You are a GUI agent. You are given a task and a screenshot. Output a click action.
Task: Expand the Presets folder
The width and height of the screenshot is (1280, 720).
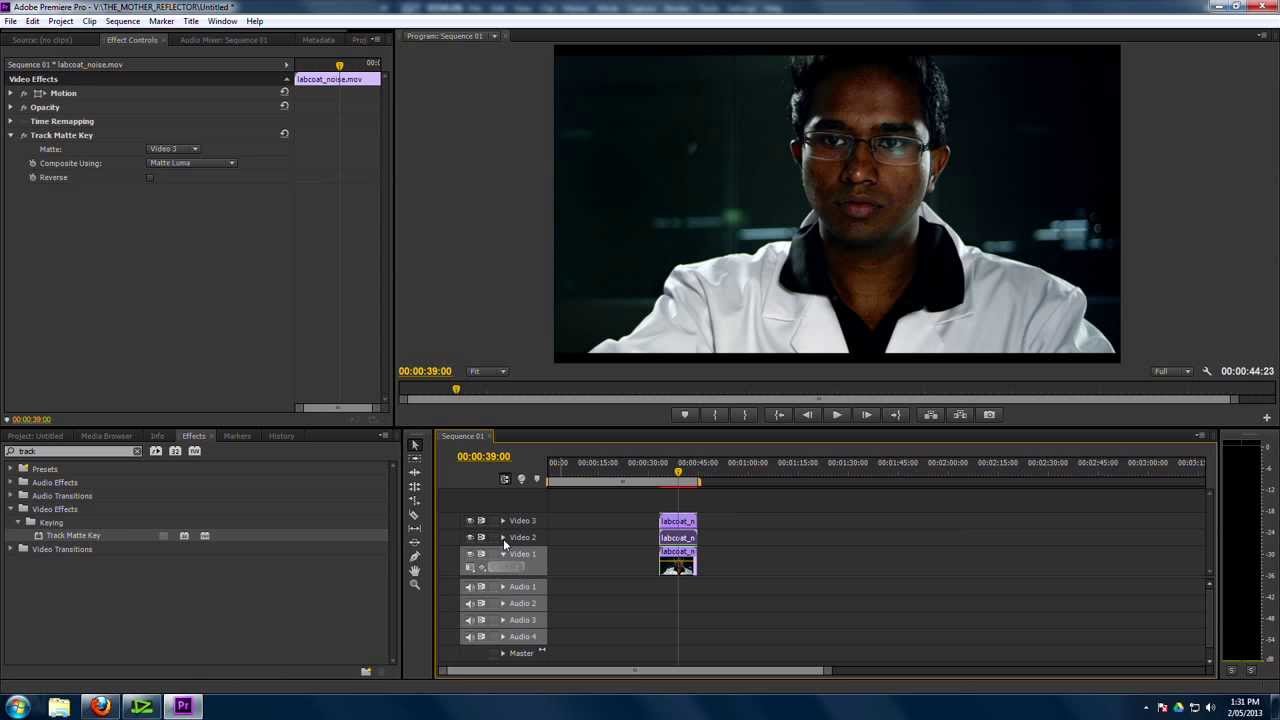click(10, 469)
